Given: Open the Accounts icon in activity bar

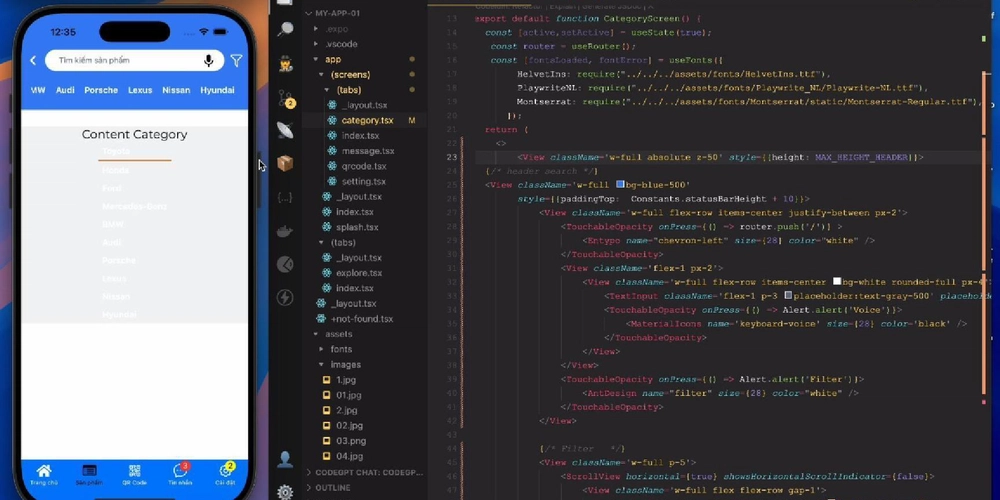Looking at the screenshot, I should point(285,459).
